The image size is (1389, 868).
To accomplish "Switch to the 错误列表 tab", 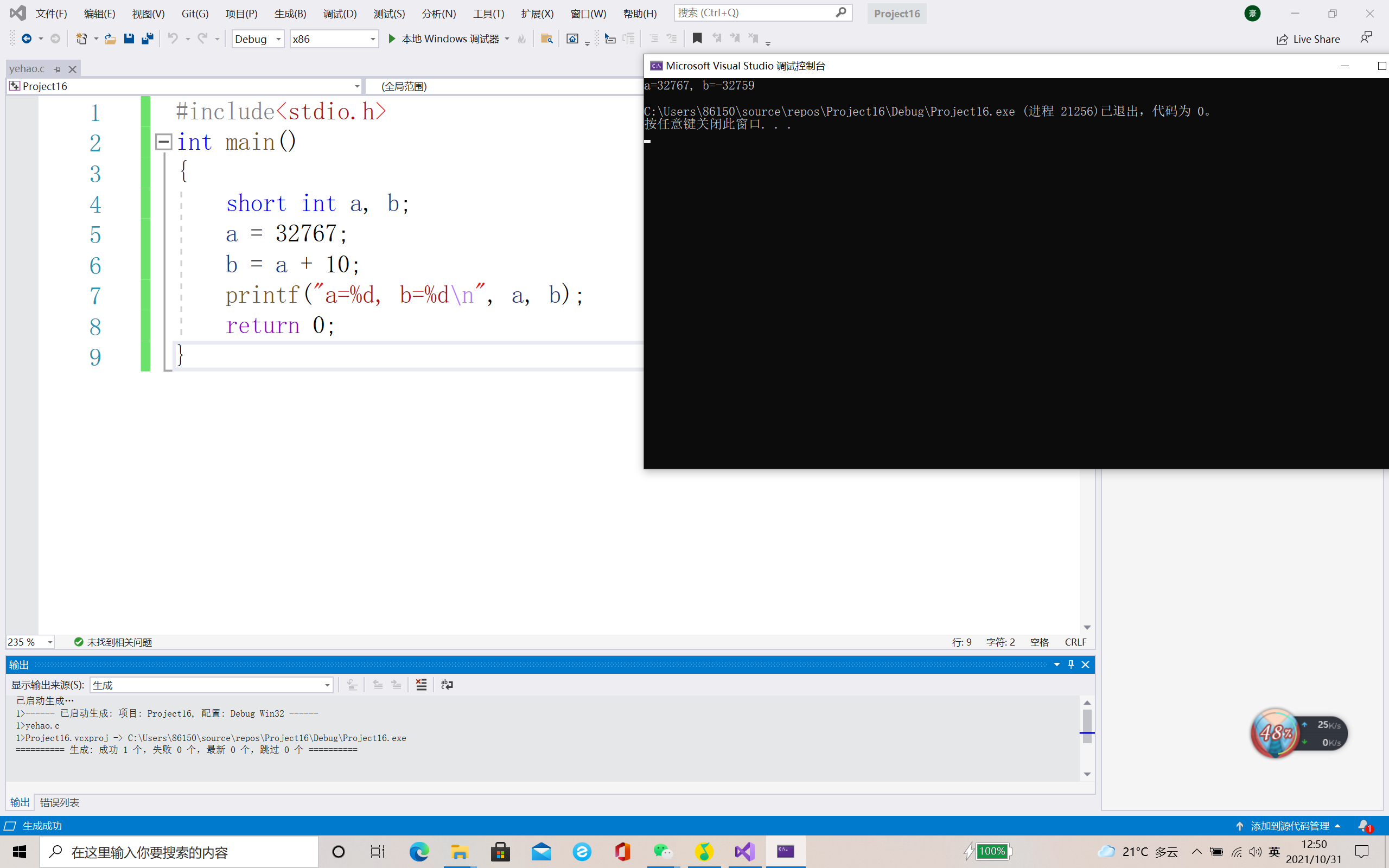I will pos(60,802).
